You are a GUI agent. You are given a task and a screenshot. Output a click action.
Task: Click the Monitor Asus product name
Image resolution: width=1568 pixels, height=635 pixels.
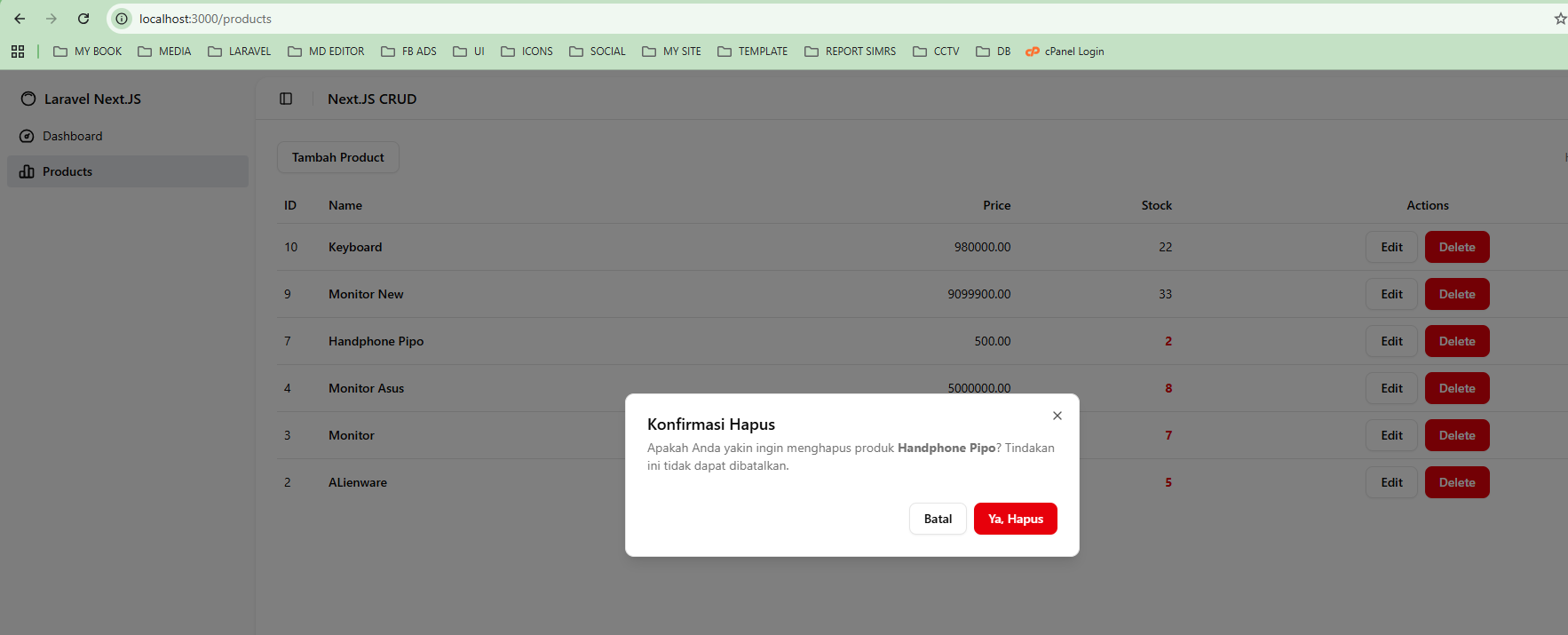pyautogui.click(x=366, y=388)
